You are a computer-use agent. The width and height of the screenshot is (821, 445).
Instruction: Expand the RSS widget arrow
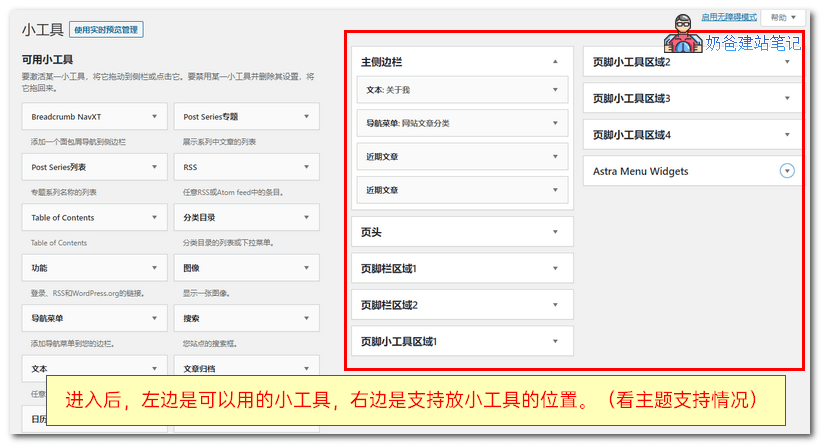tap(306, 167)
